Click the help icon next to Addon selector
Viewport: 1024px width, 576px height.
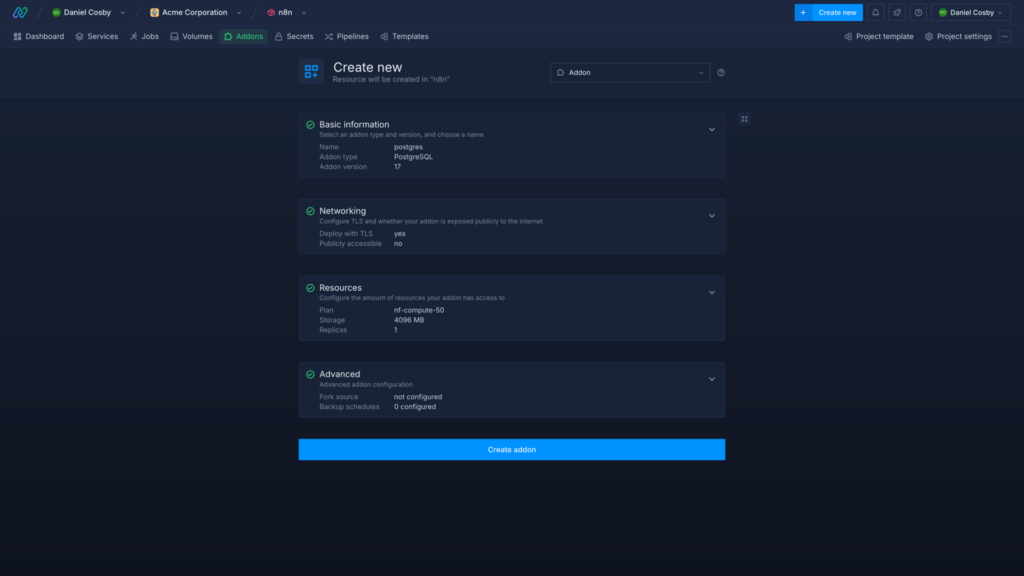pyautogui.click(x=721, y=72)
